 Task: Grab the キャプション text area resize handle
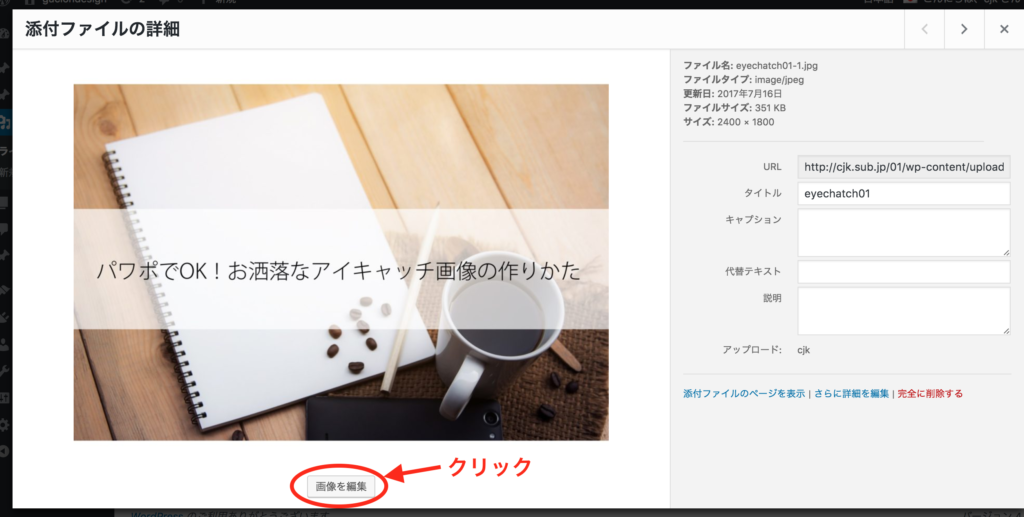pos(1004,251)
